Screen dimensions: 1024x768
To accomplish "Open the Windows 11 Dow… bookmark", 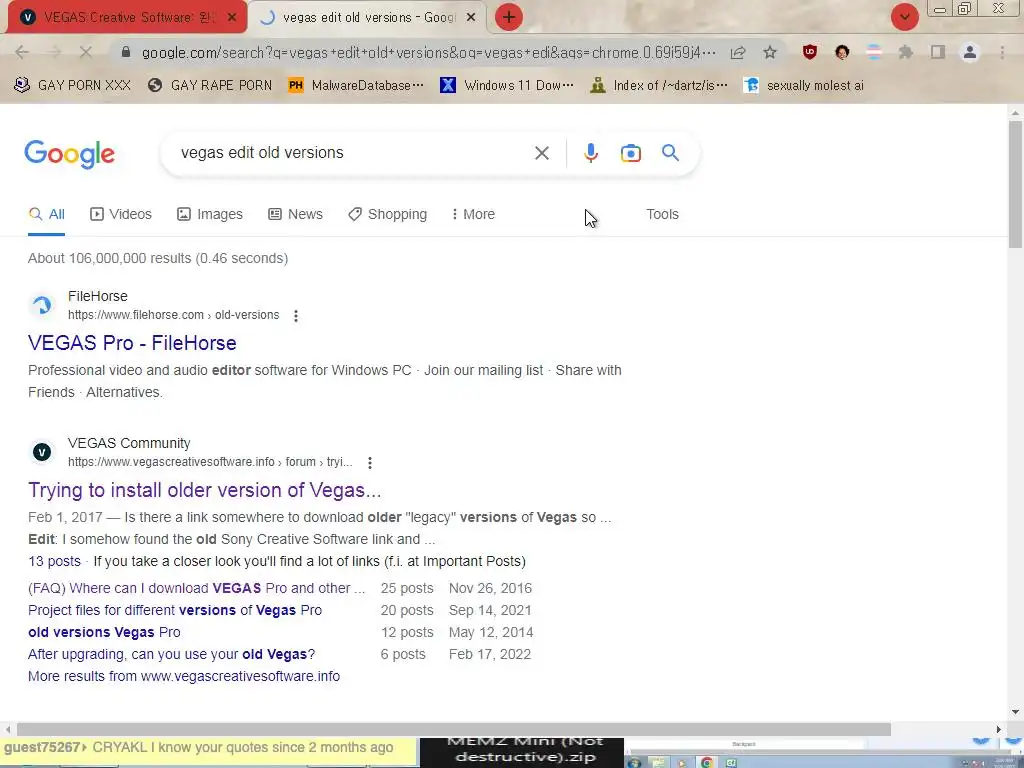I will click(507, 86).
